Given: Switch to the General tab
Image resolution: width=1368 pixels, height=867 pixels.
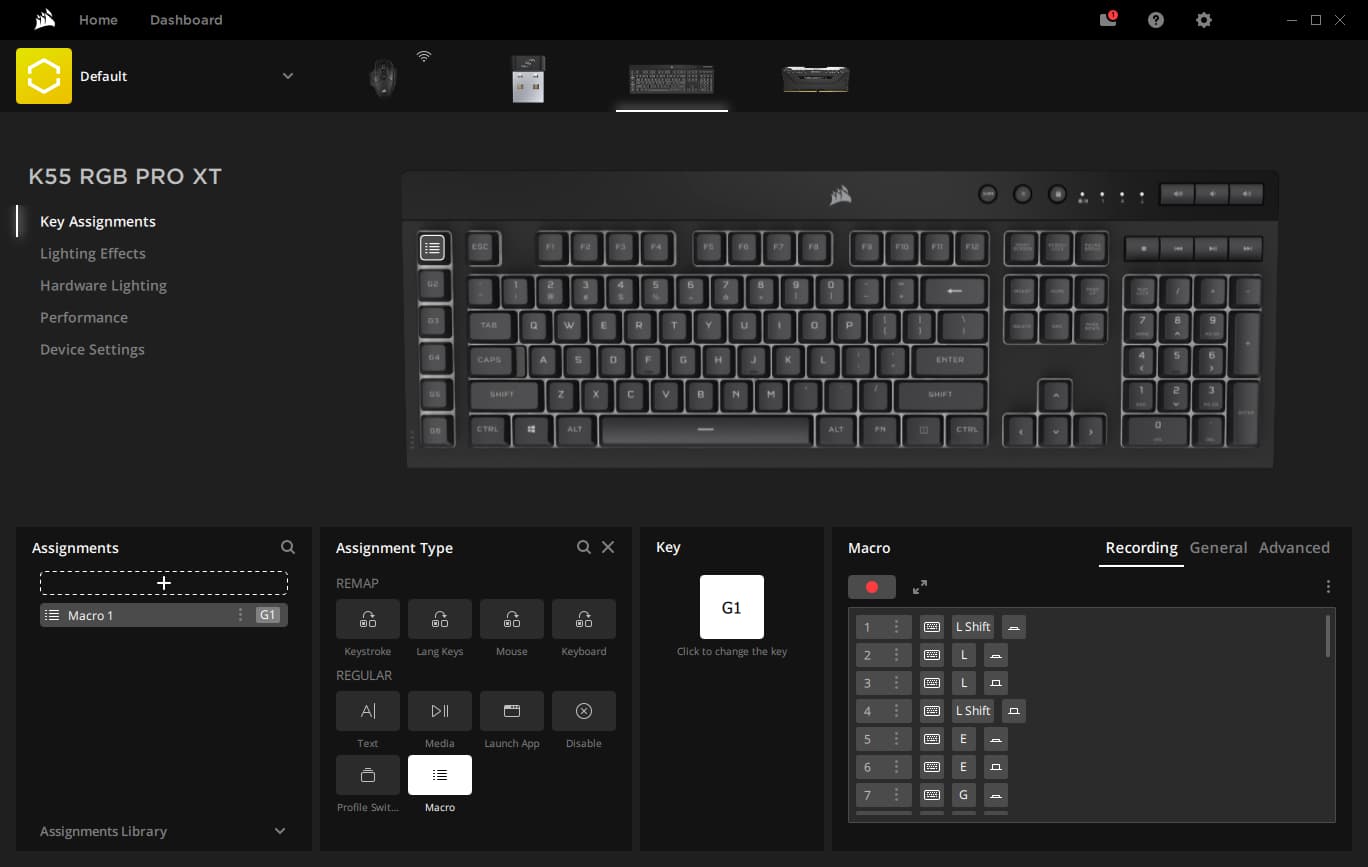Looking at the screenshot, I should pyautogui.click(x=1218, y=548).
